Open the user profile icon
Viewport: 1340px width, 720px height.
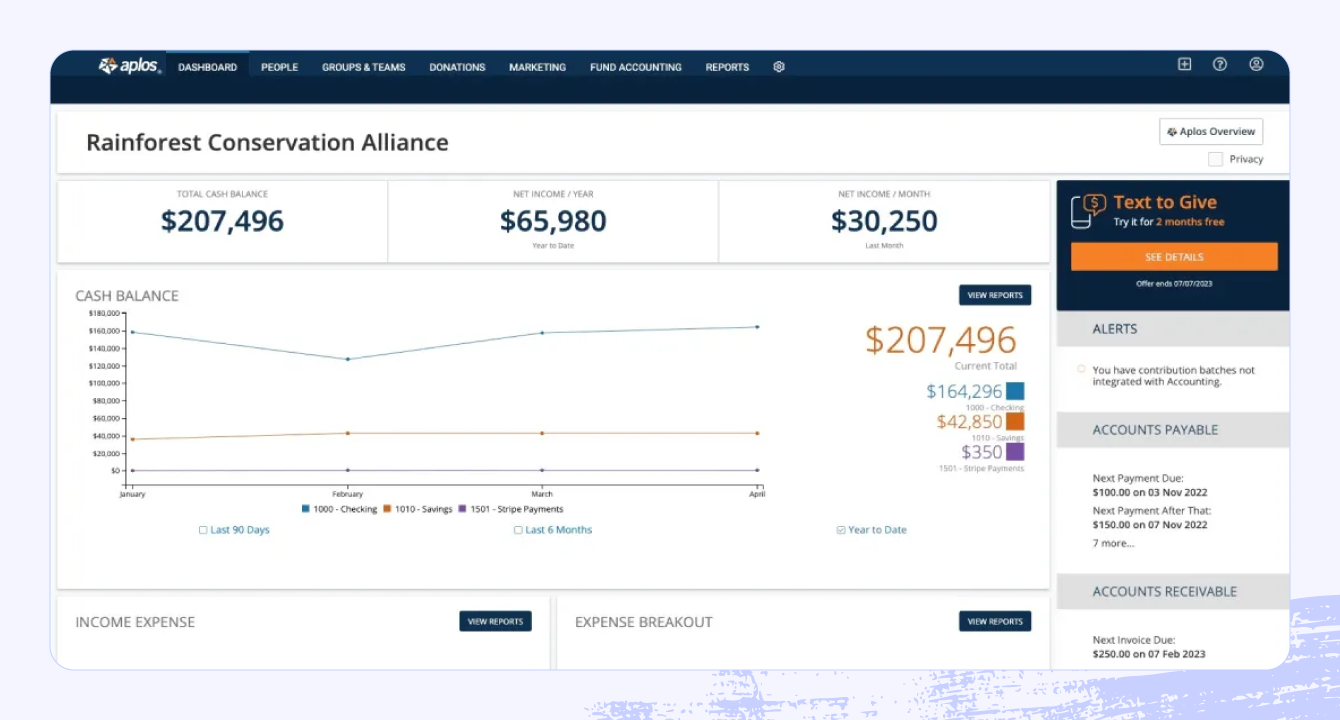tap(1256, 64)
